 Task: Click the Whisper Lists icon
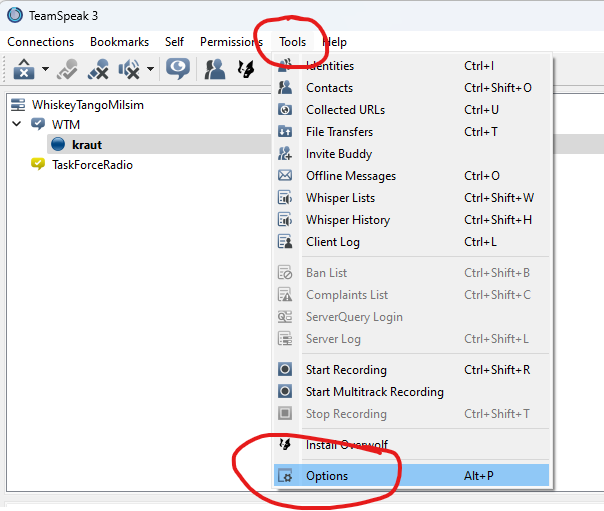(x=285, y=198)
